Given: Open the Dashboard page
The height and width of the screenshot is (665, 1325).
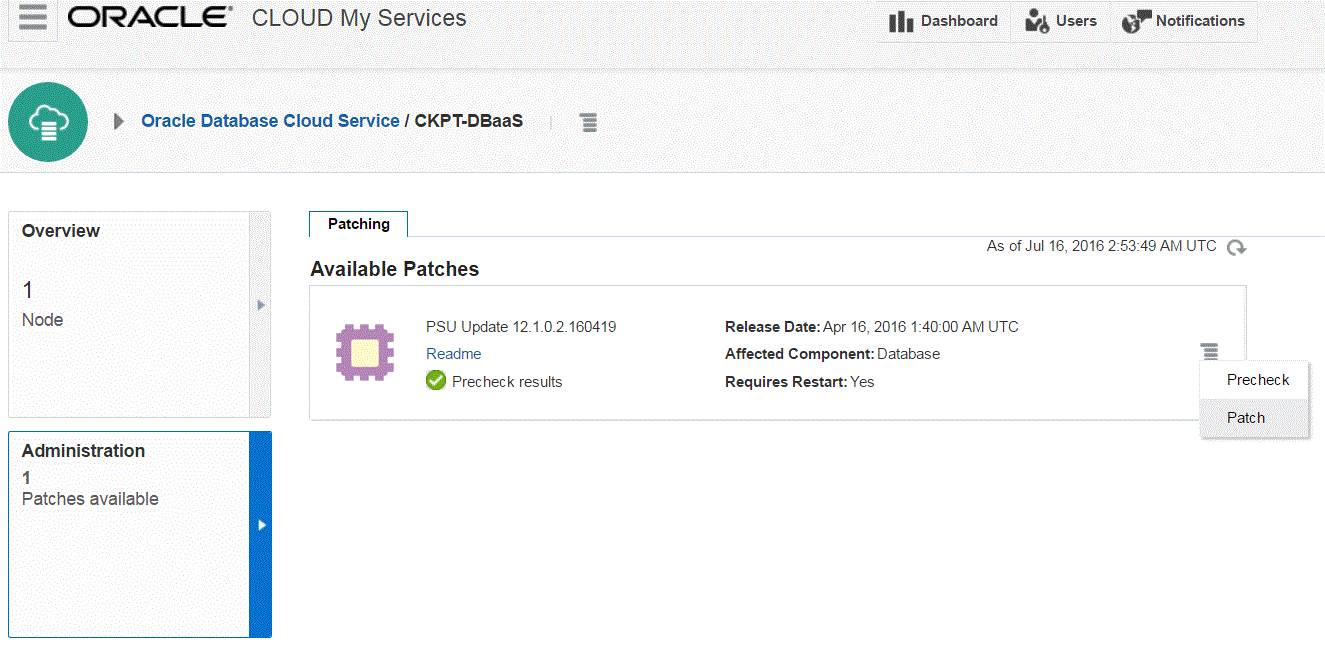Looking at the screenshot, I should [944, 21].
